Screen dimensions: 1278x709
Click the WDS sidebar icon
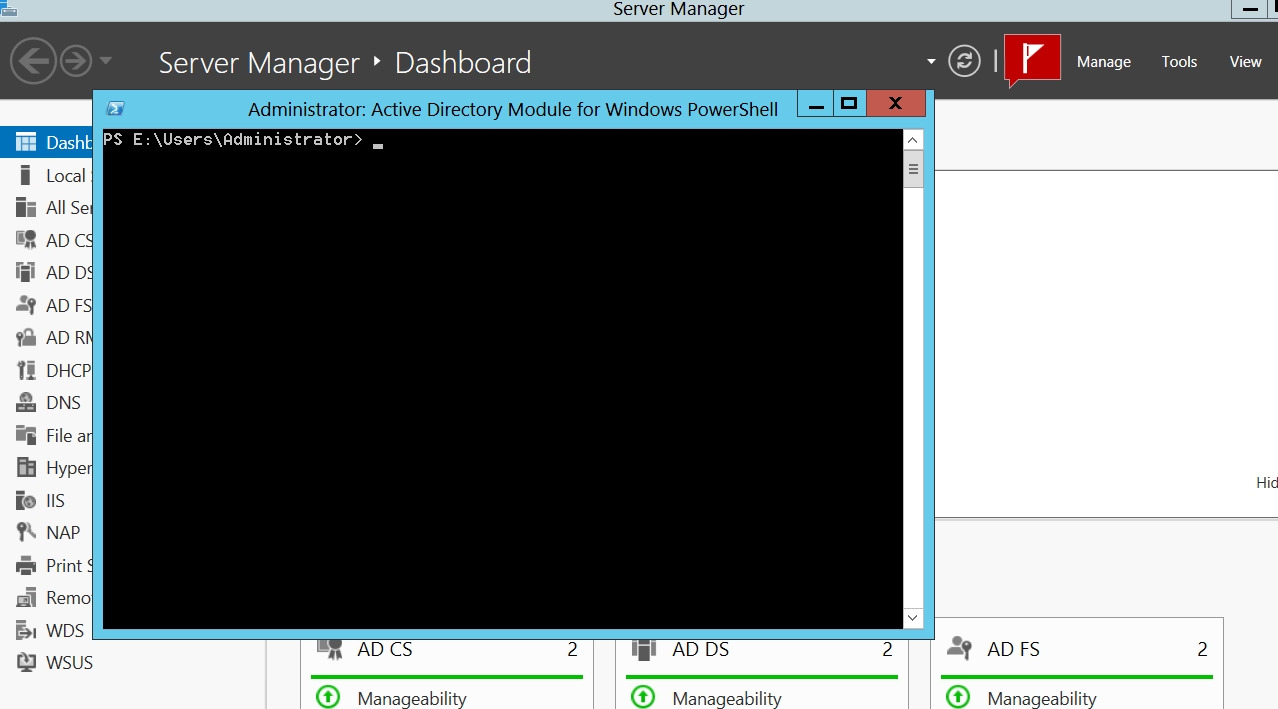pos(27,631)
